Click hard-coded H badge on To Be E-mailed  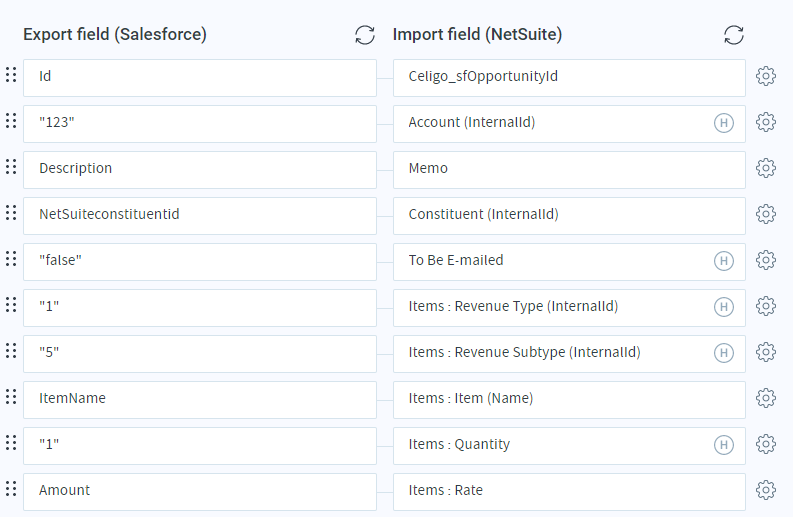pyautogui.click(x=724, y=261)
